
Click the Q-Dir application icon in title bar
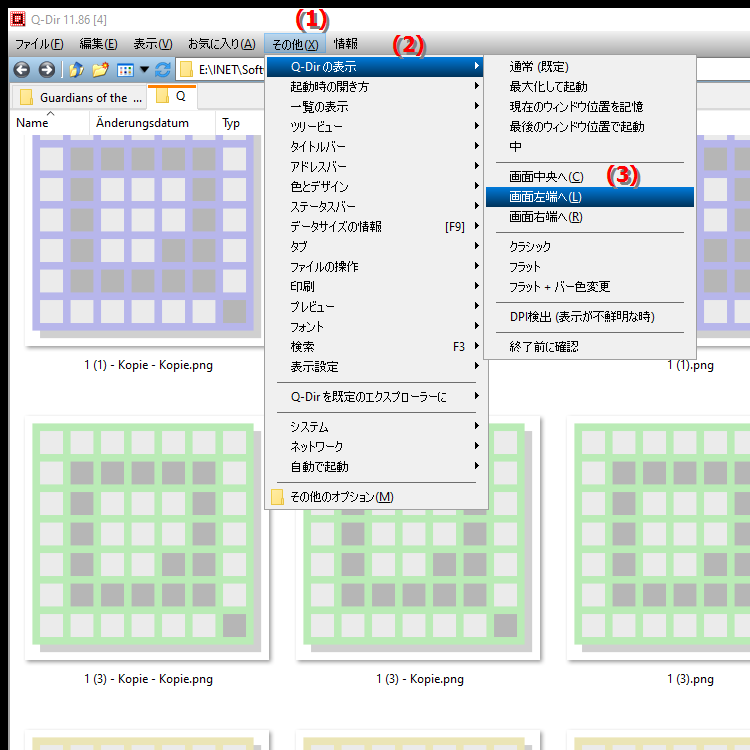tap(18, 20)
